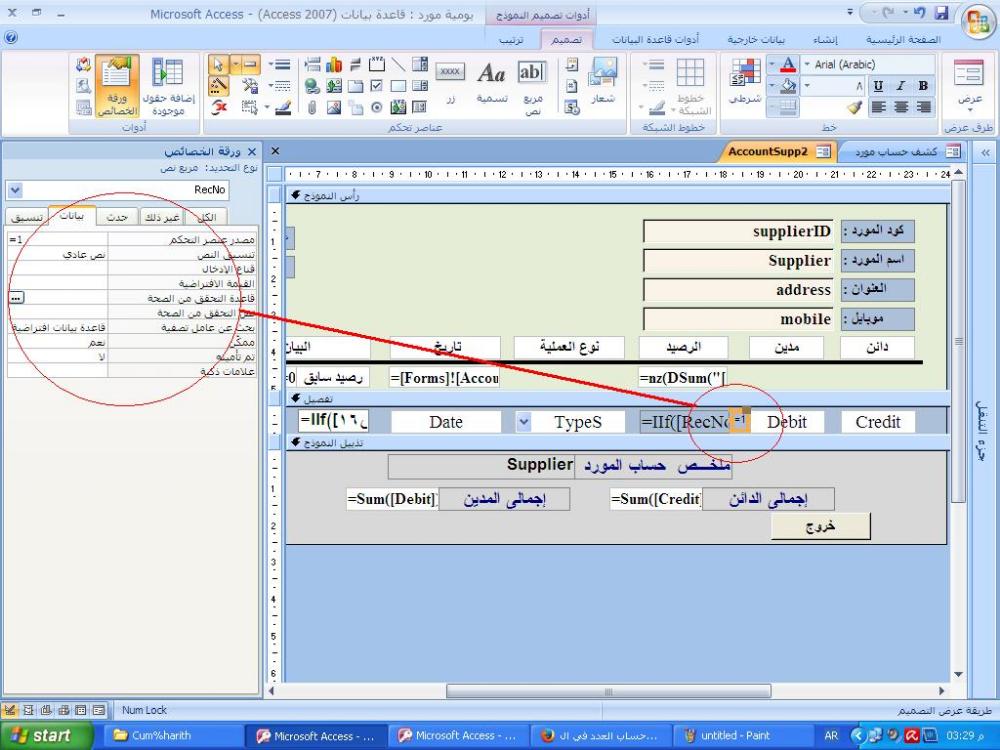Image resolution: width=1000 pixels, height=750 pixels.
Task: Insert date and time icon
Action: (572, 107)
